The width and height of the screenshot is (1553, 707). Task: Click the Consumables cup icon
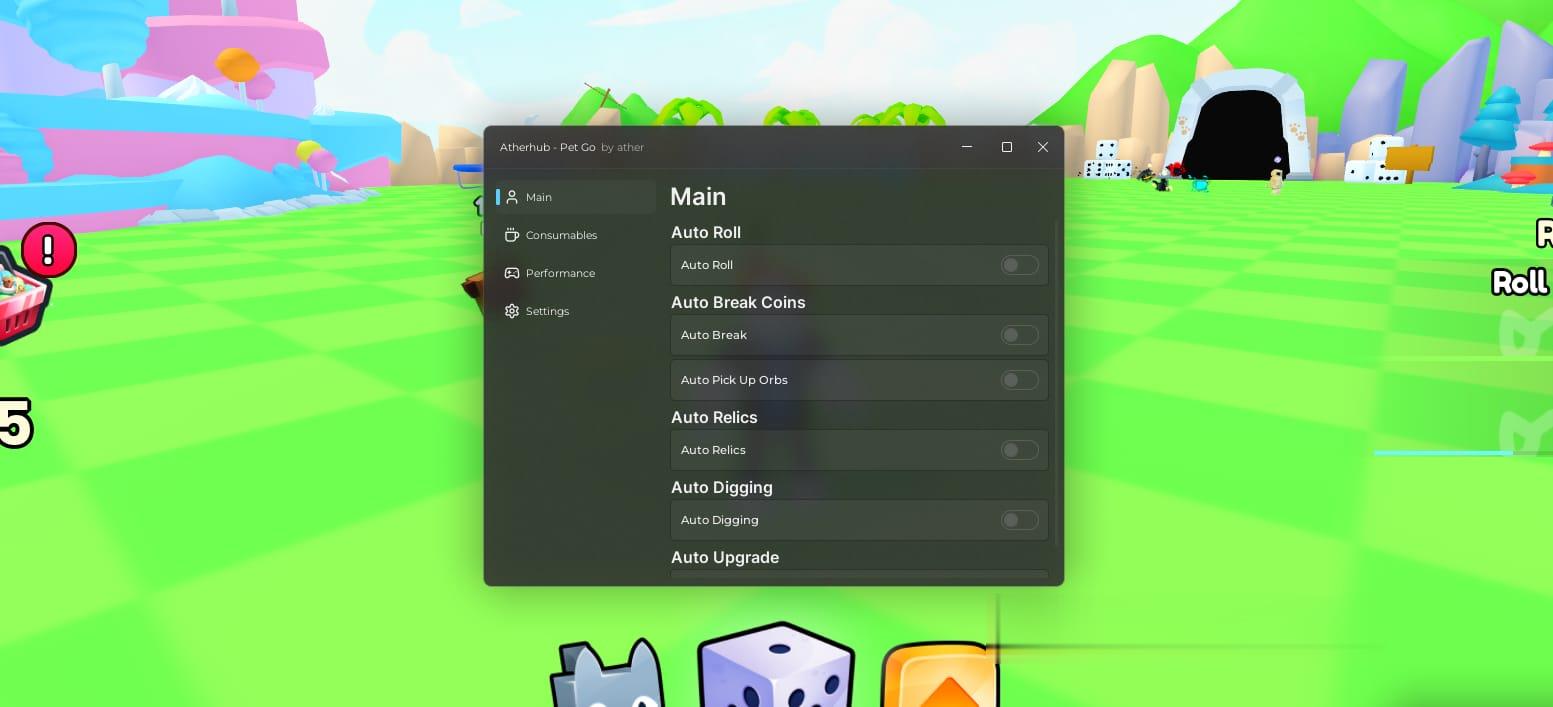click(x=512, y=235)
